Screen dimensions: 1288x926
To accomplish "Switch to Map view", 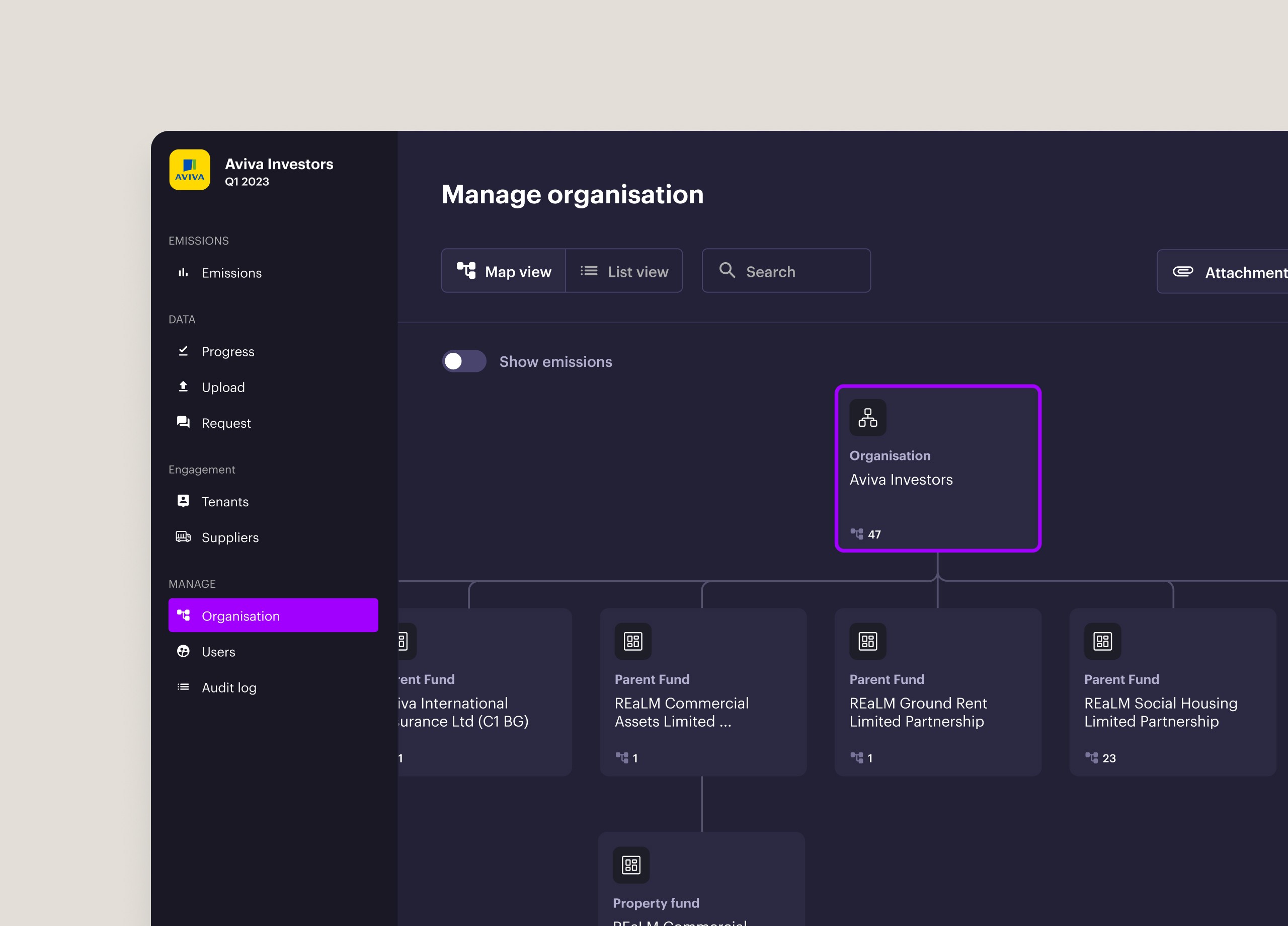I will (x=504, y=271).
